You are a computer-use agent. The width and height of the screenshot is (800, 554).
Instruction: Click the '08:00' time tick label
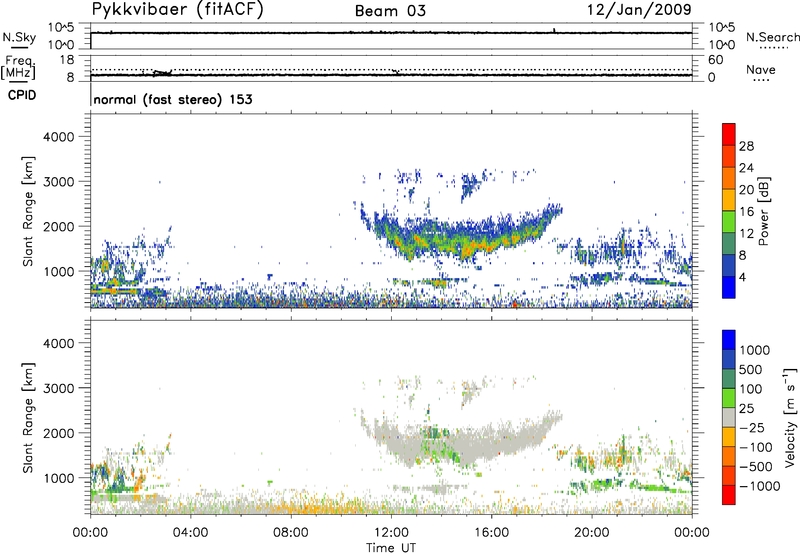pos(290,533)
